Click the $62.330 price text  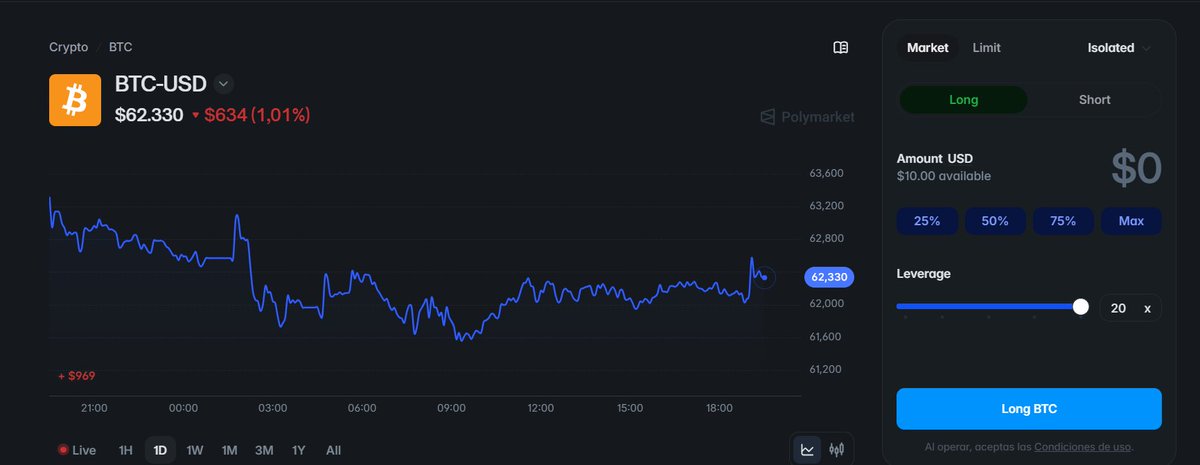pos(149,115)
